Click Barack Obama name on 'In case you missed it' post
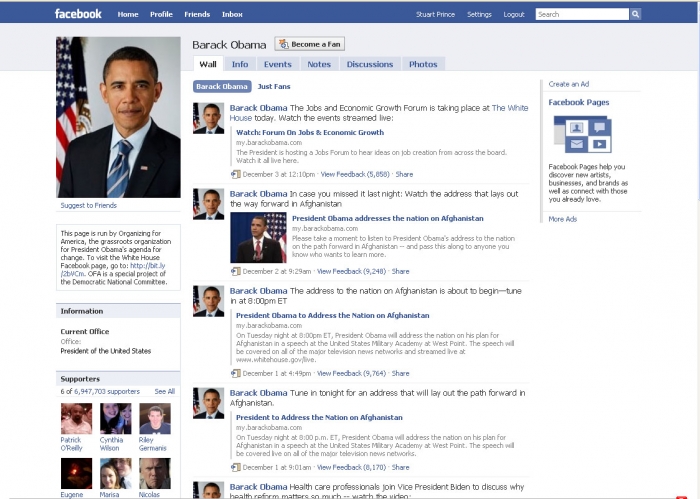This screenshot has height=499, width=700. (258, 194)
